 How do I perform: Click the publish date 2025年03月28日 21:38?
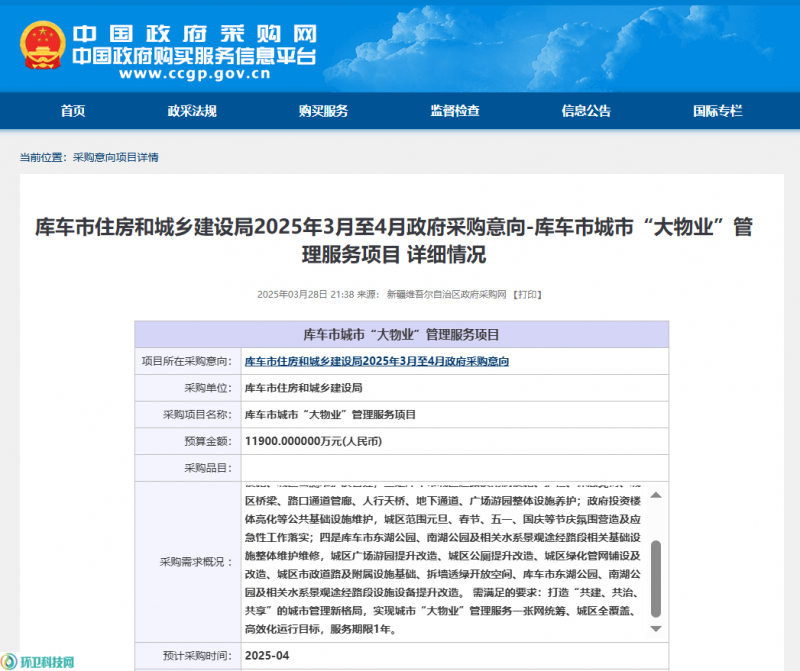tap(306, 294)
